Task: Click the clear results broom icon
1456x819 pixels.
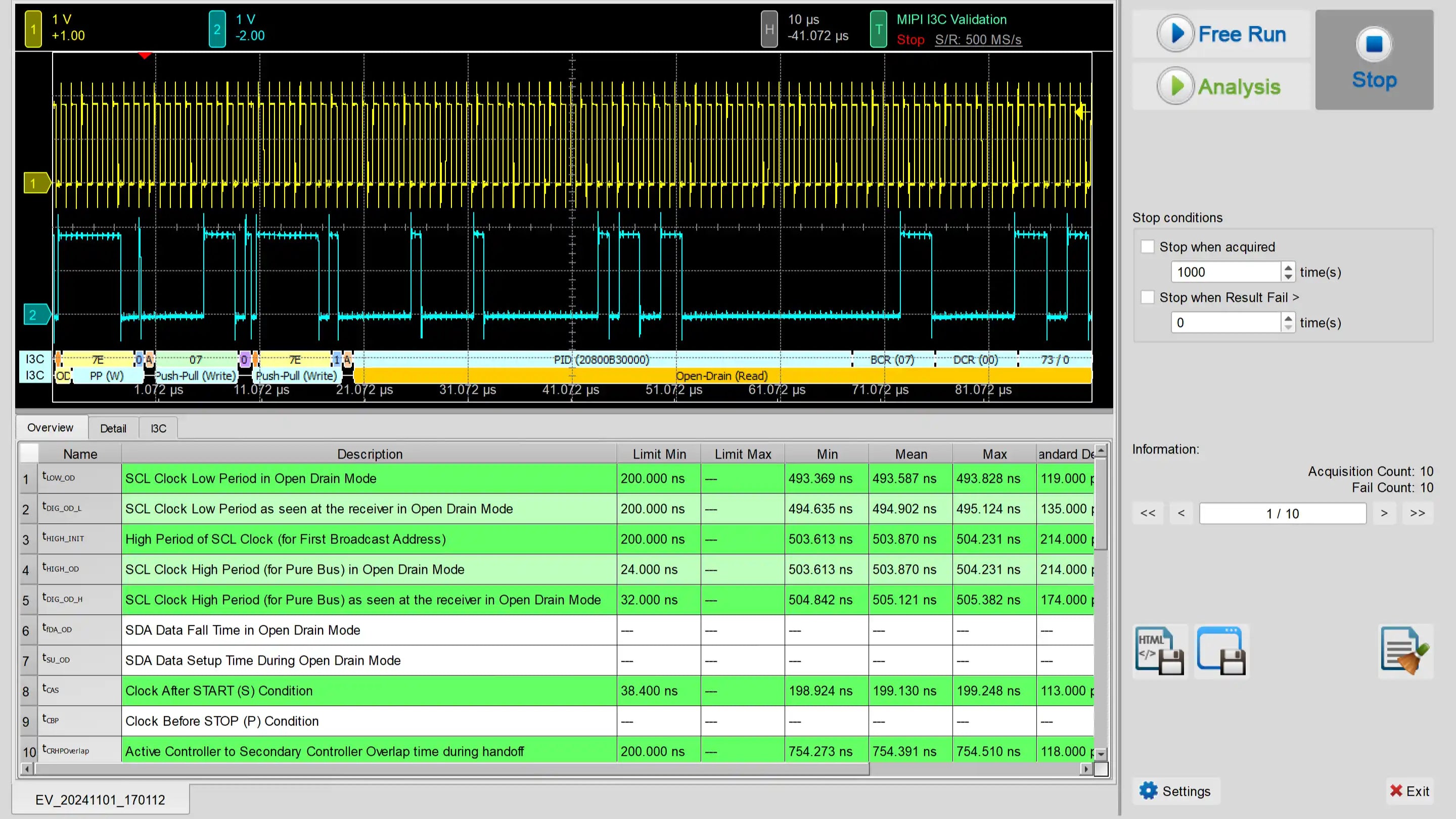Action: pos(1405,651)
